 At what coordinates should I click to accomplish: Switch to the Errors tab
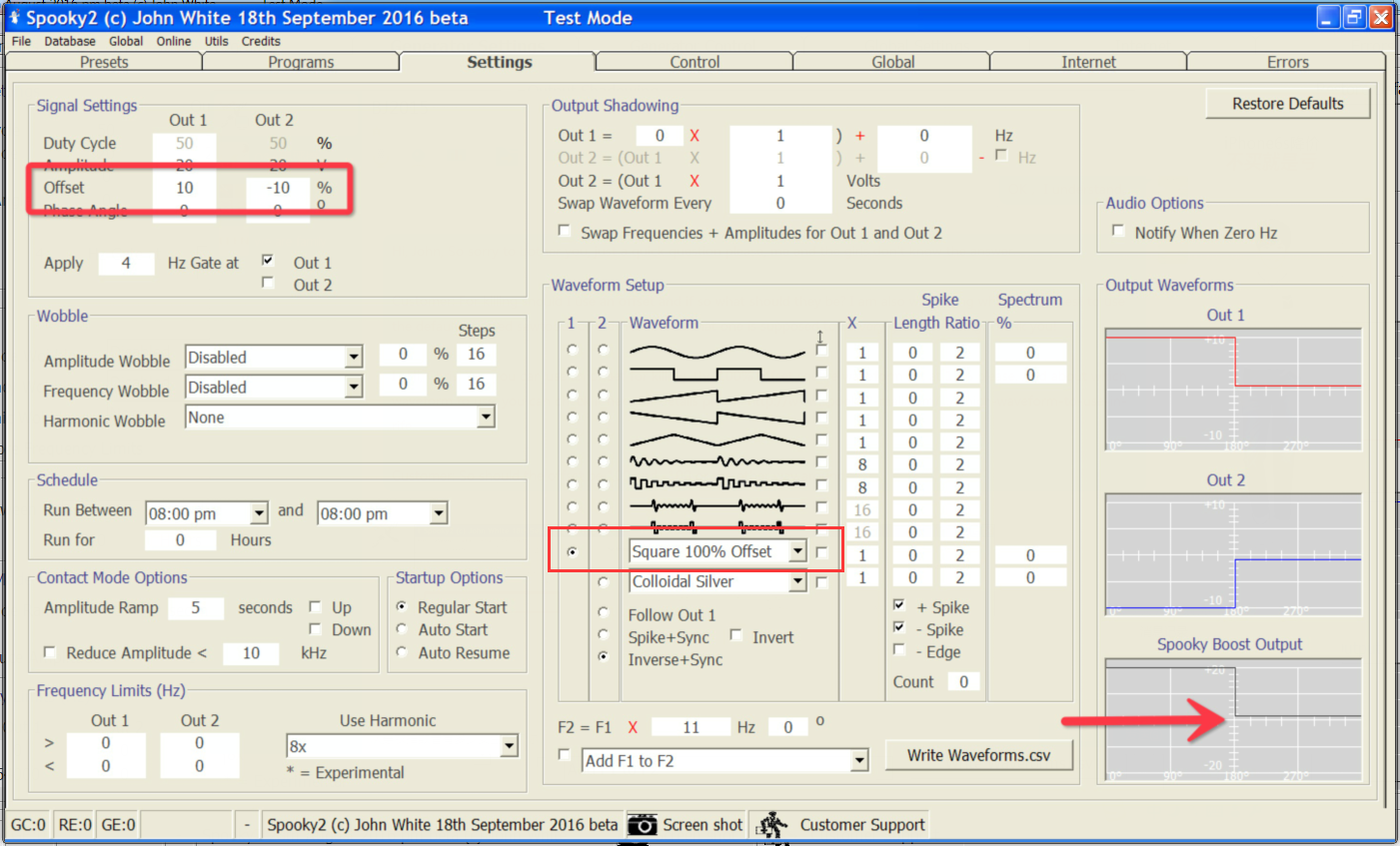coord(1287,62)
